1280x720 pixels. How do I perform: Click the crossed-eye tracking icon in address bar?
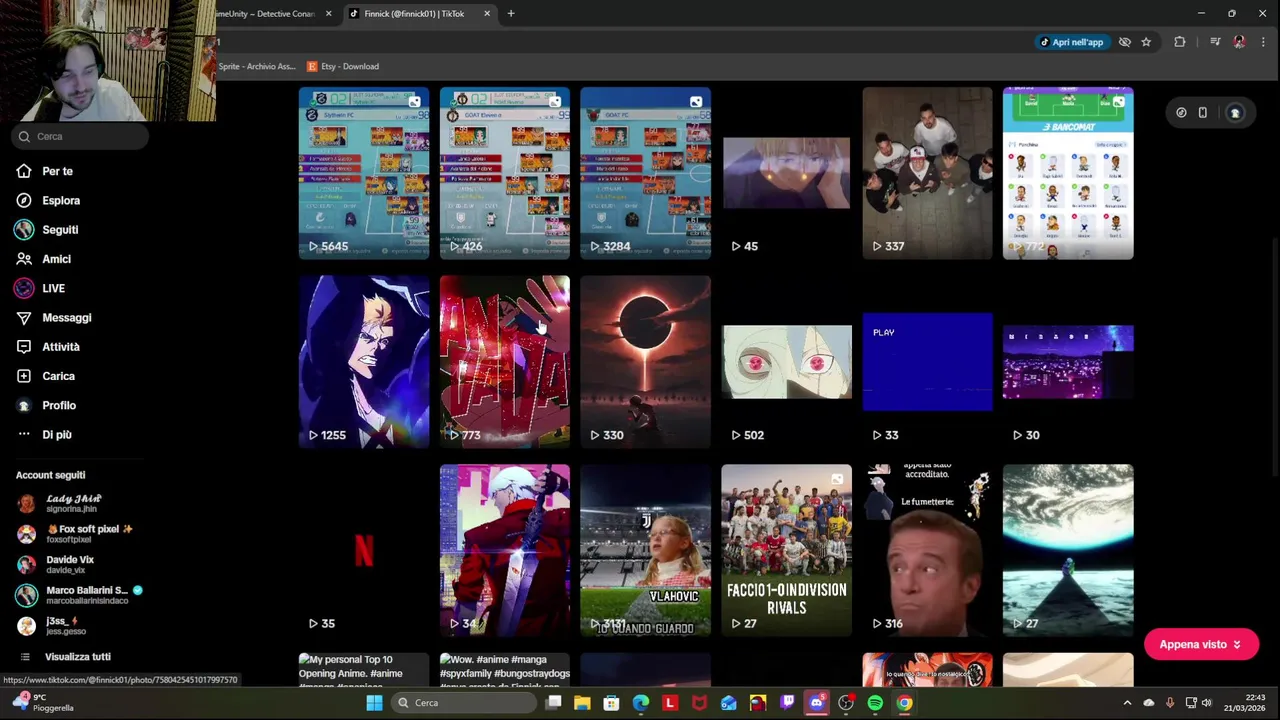click(x=1125, y=42)
